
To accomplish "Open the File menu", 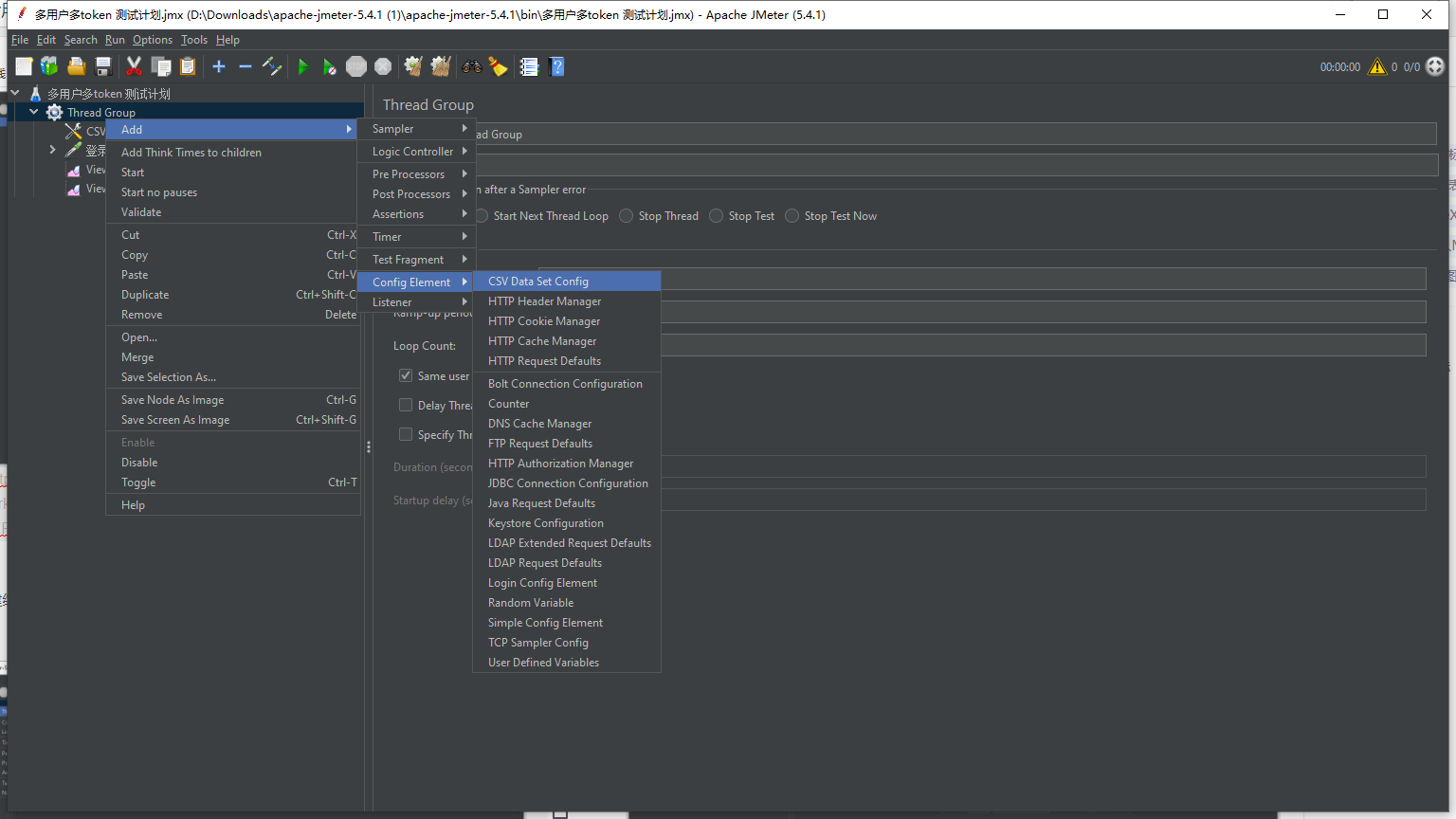I will tap(20, 40).
